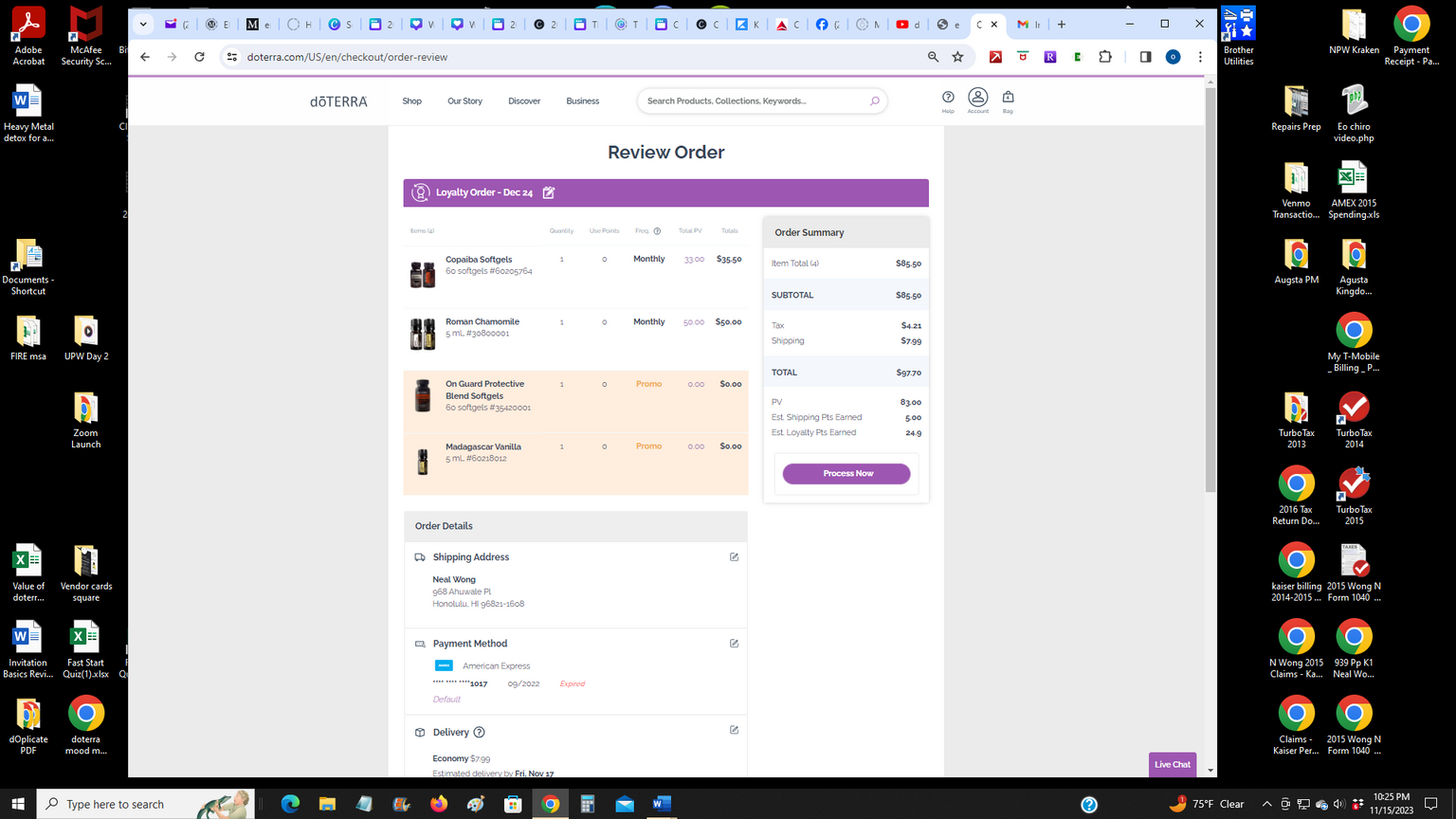The image size is (1456, 819).
Task: Select the AMEX 2015 Spending.xls file
Action: [1354, 191]
